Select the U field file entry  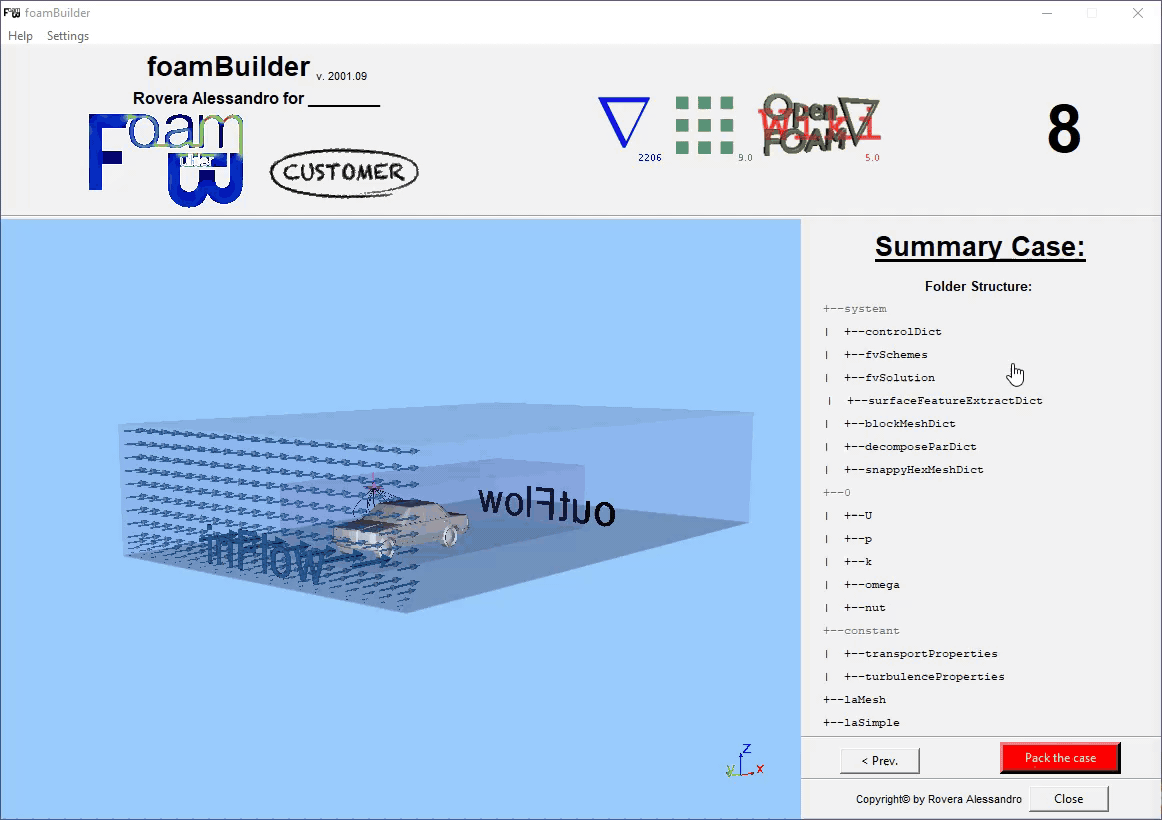point(858,516)
